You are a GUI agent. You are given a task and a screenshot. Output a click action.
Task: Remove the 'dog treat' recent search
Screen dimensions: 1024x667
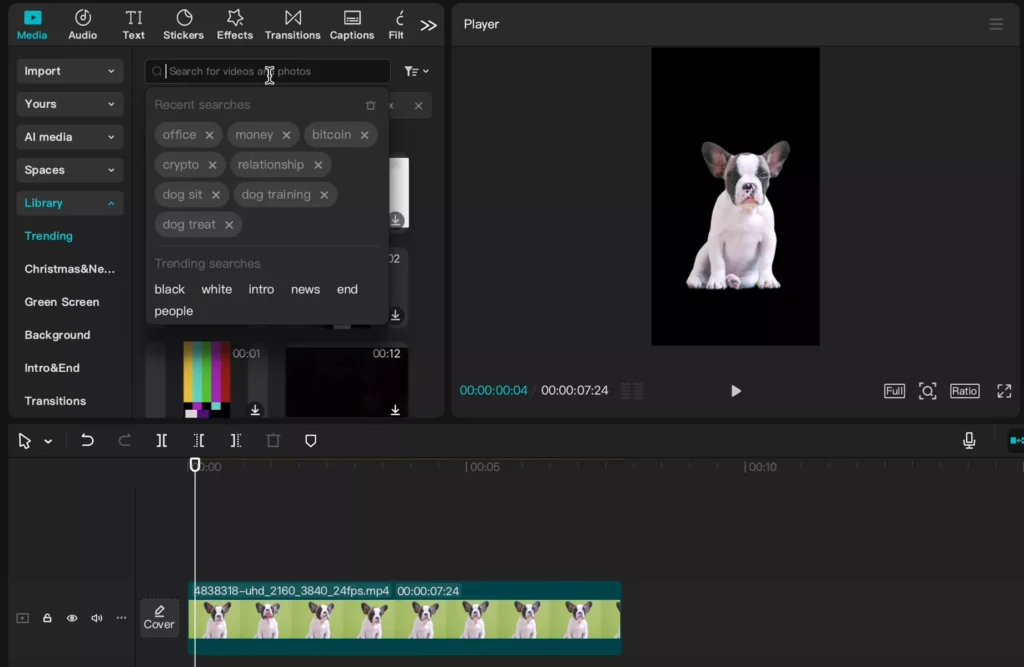(229, 225)
